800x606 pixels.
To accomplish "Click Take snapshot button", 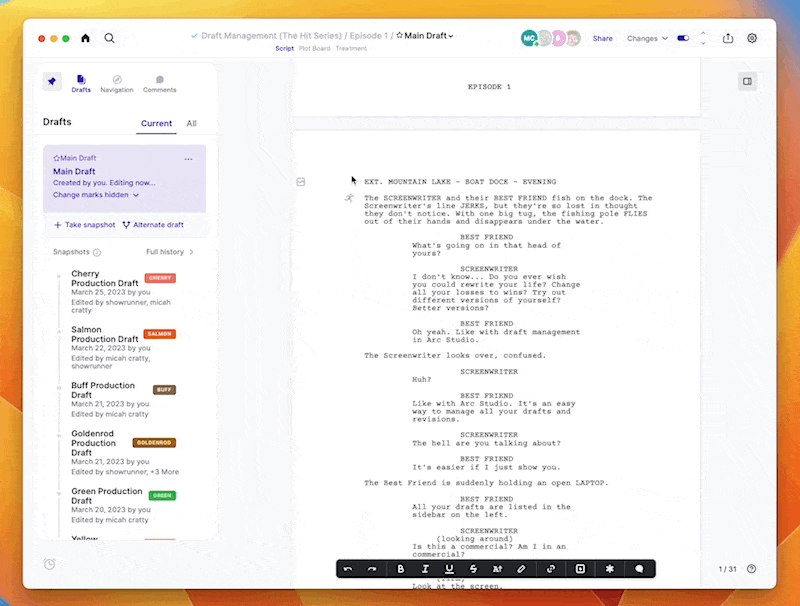I will pos(85,225).
